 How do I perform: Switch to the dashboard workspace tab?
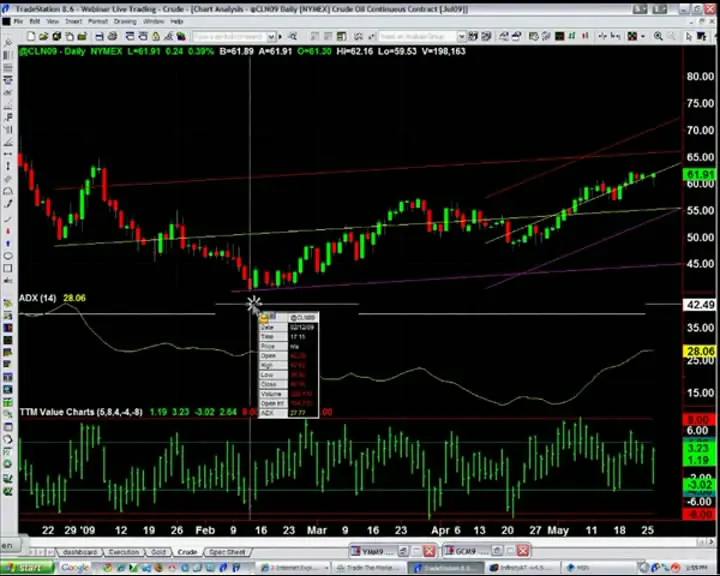coord(79,552)
